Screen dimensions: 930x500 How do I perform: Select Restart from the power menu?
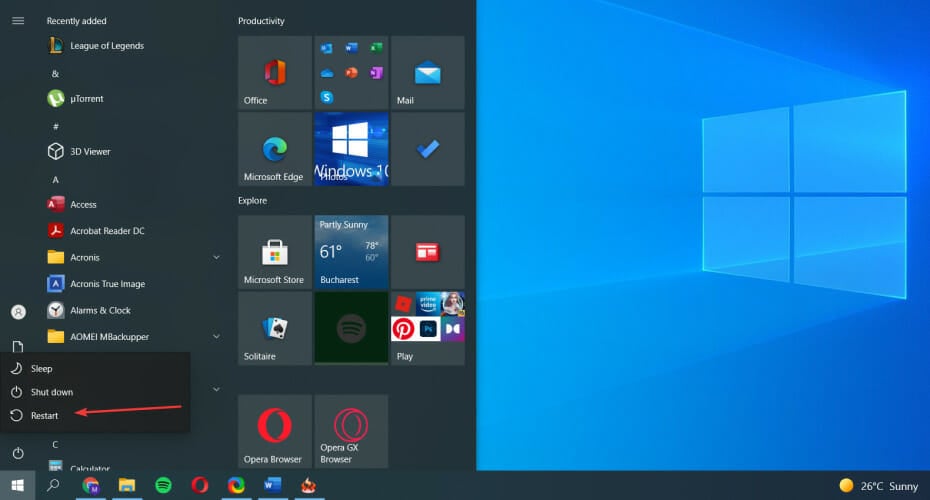tap(95, 416)
